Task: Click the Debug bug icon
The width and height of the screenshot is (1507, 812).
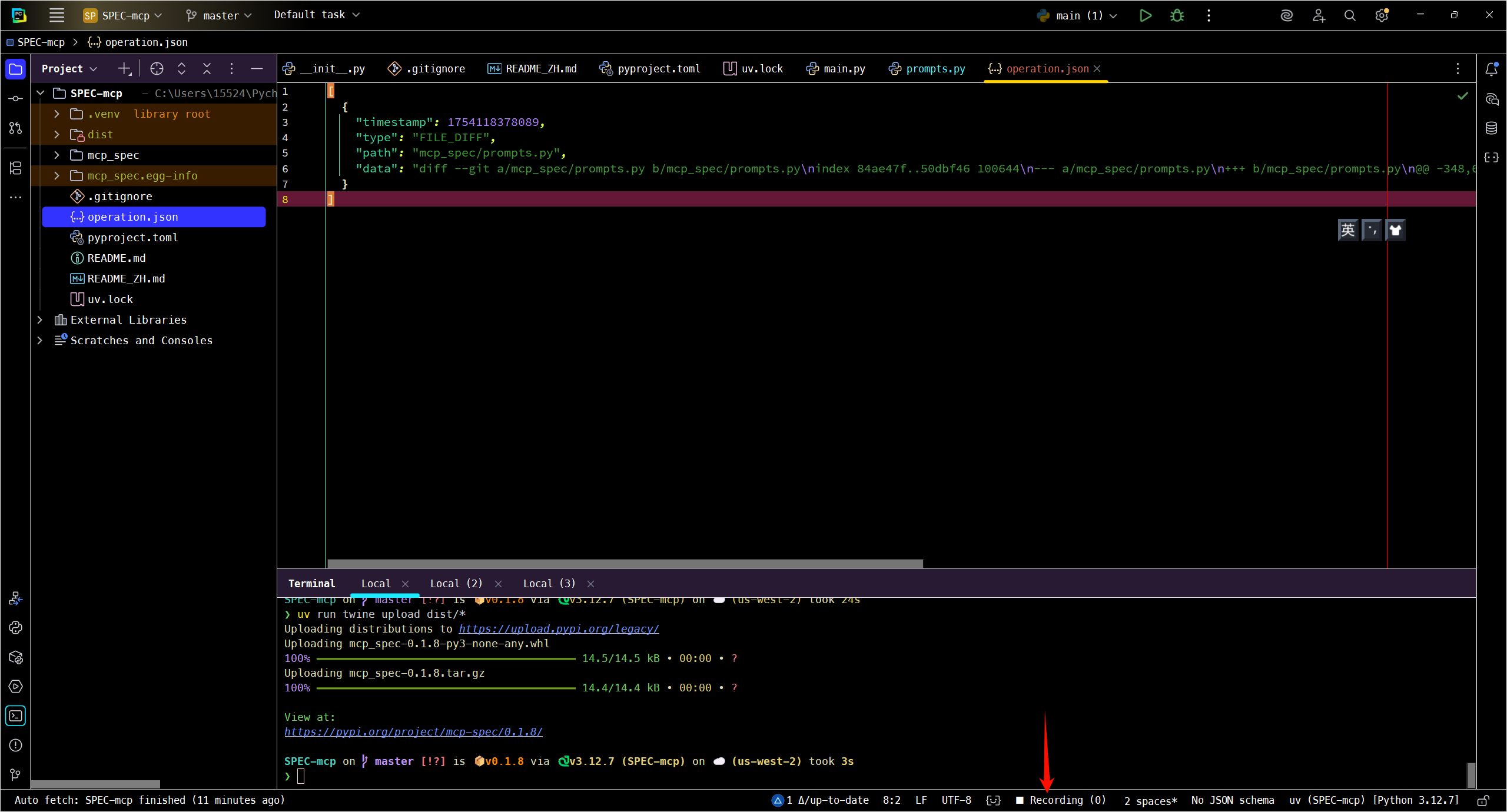Action: pyautogui.click(x=1177, y=15)
